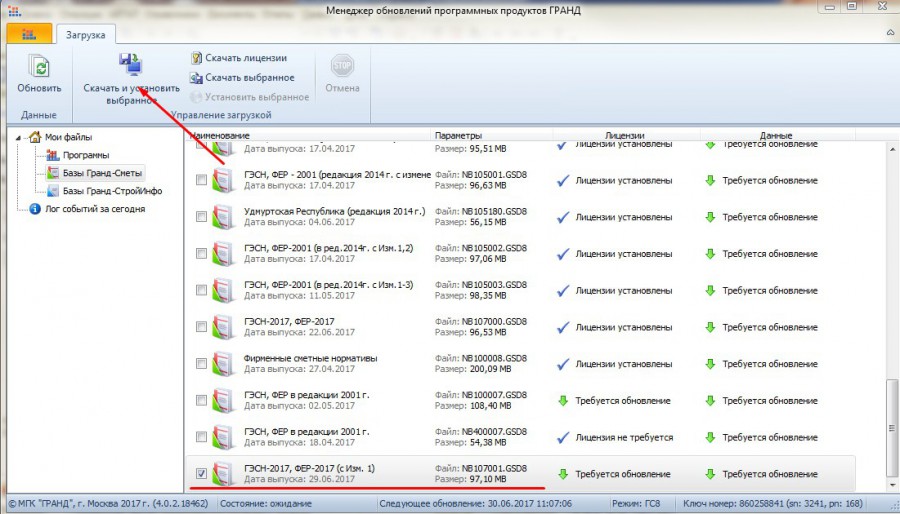
Task: Collapse the ribbon with the chevron
Action: click(890, 32)
